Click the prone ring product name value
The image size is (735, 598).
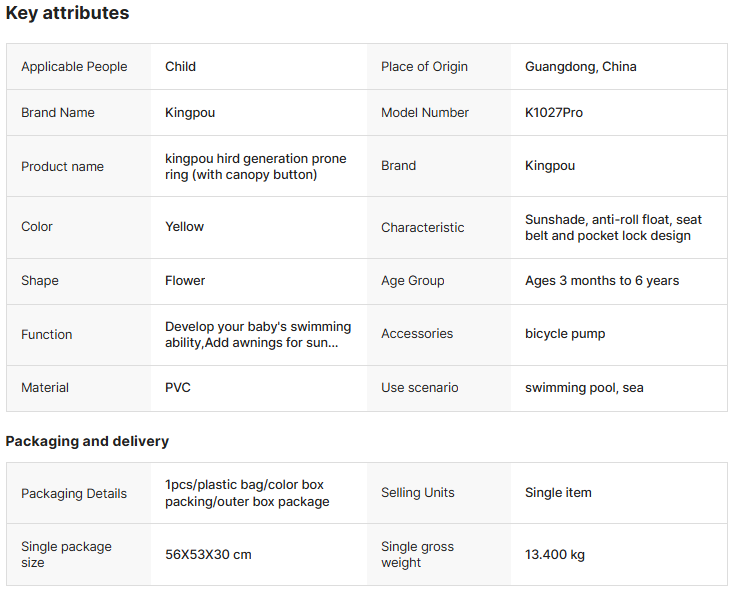click(255, 167)
